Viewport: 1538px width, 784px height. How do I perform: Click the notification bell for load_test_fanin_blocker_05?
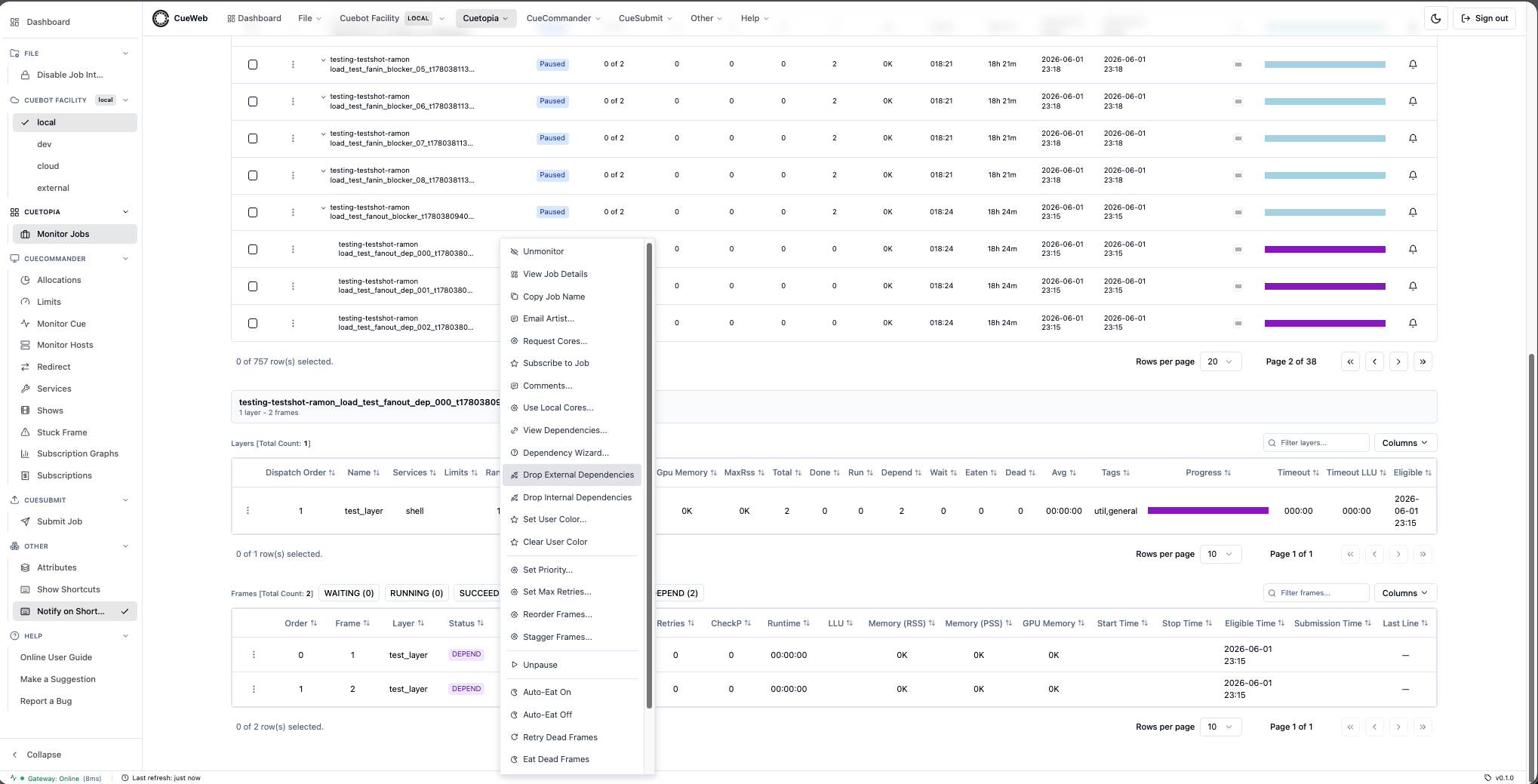pyautogui.click(x=1413, y=64)
